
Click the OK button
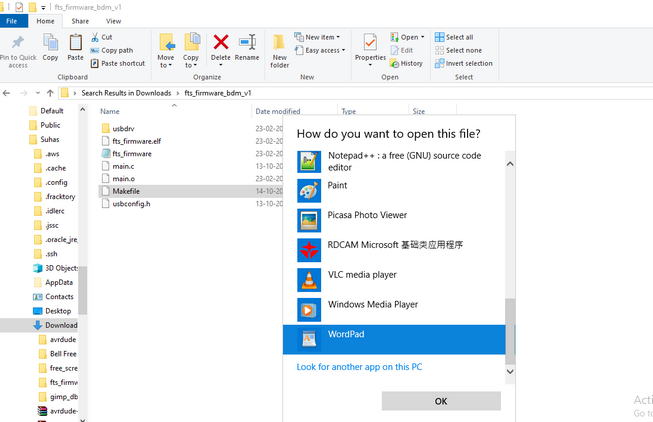click(x=441, y=401)
